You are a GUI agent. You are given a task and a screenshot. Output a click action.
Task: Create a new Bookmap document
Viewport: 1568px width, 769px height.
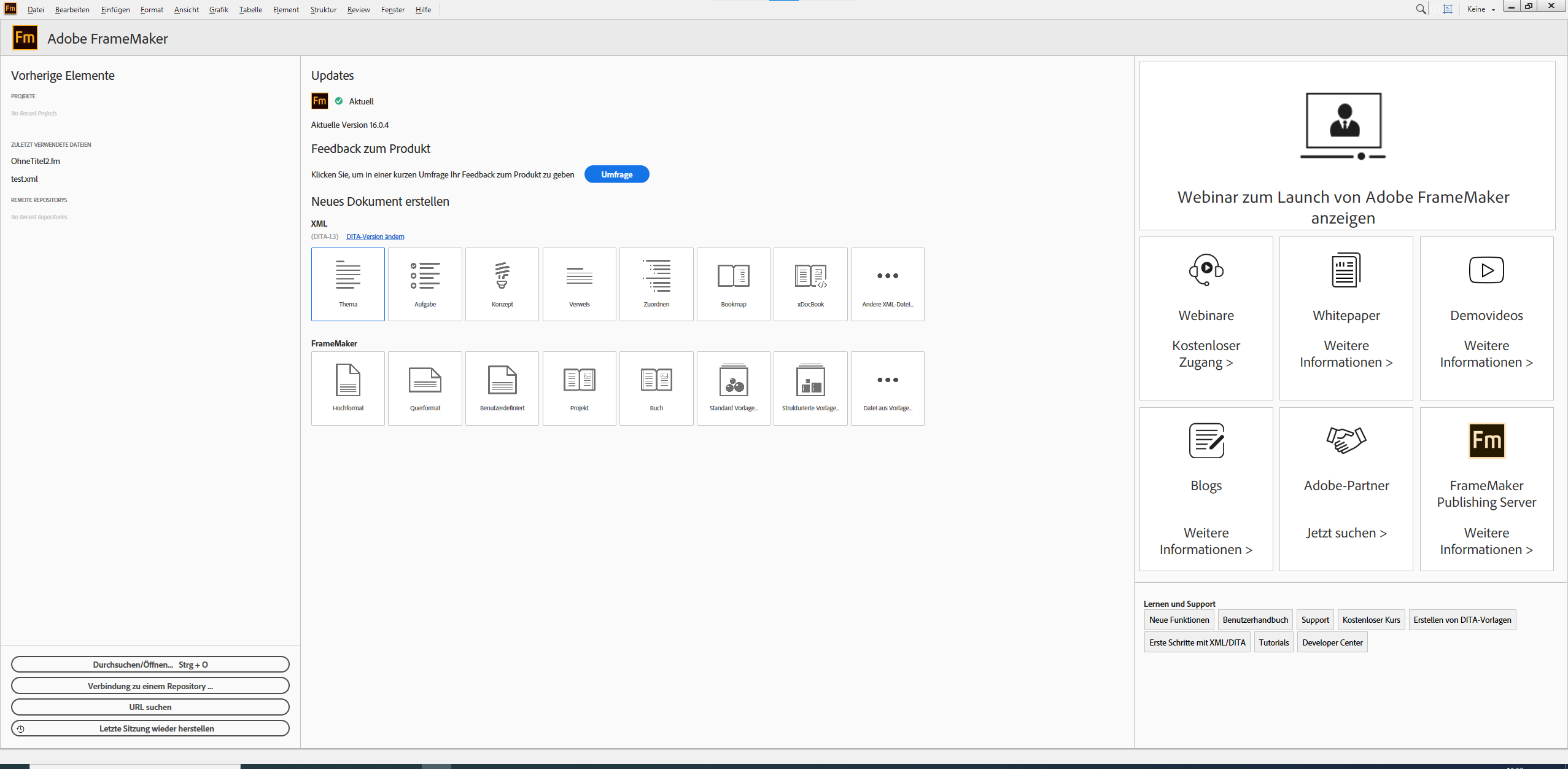[x=732, y=283]
